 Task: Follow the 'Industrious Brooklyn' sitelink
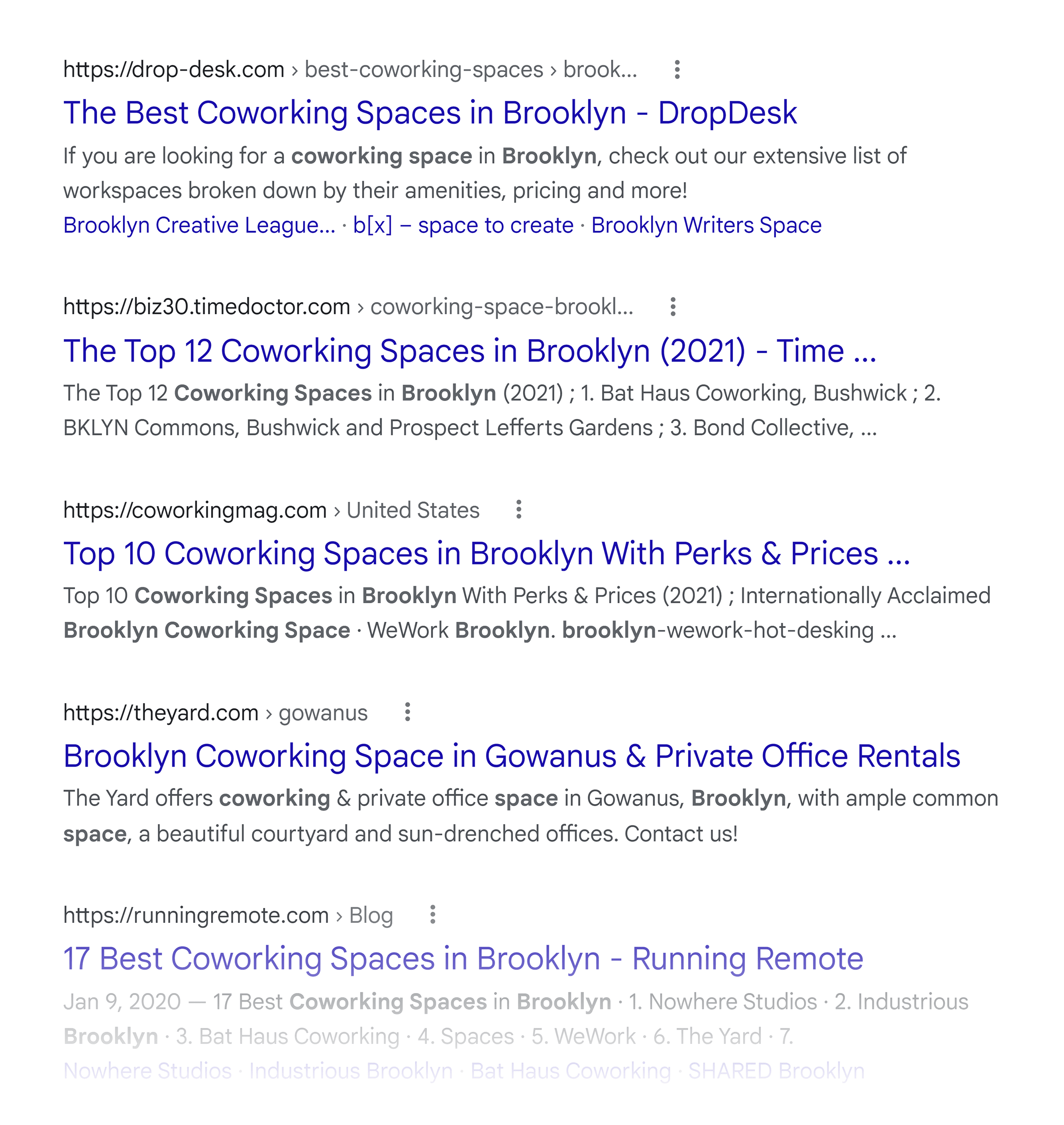351,1071
